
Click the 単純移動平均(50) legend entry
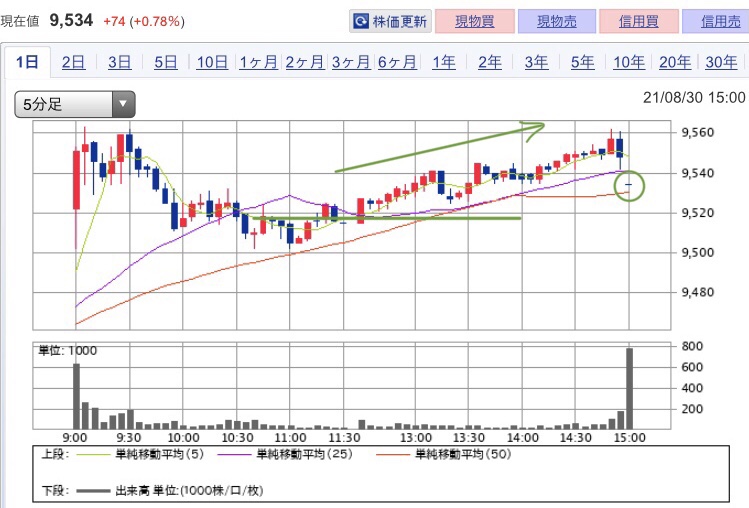click(443, 454)
